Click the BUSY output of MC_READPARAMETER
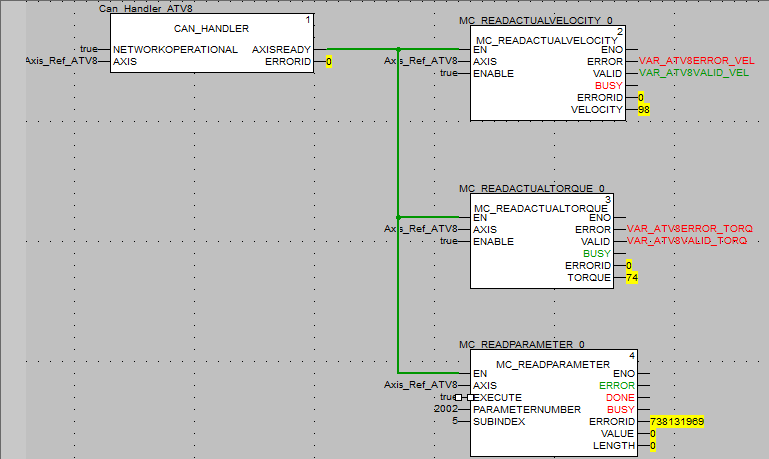Screen dimensions: 769x459 pyautogui.click(x=621, y=409)
